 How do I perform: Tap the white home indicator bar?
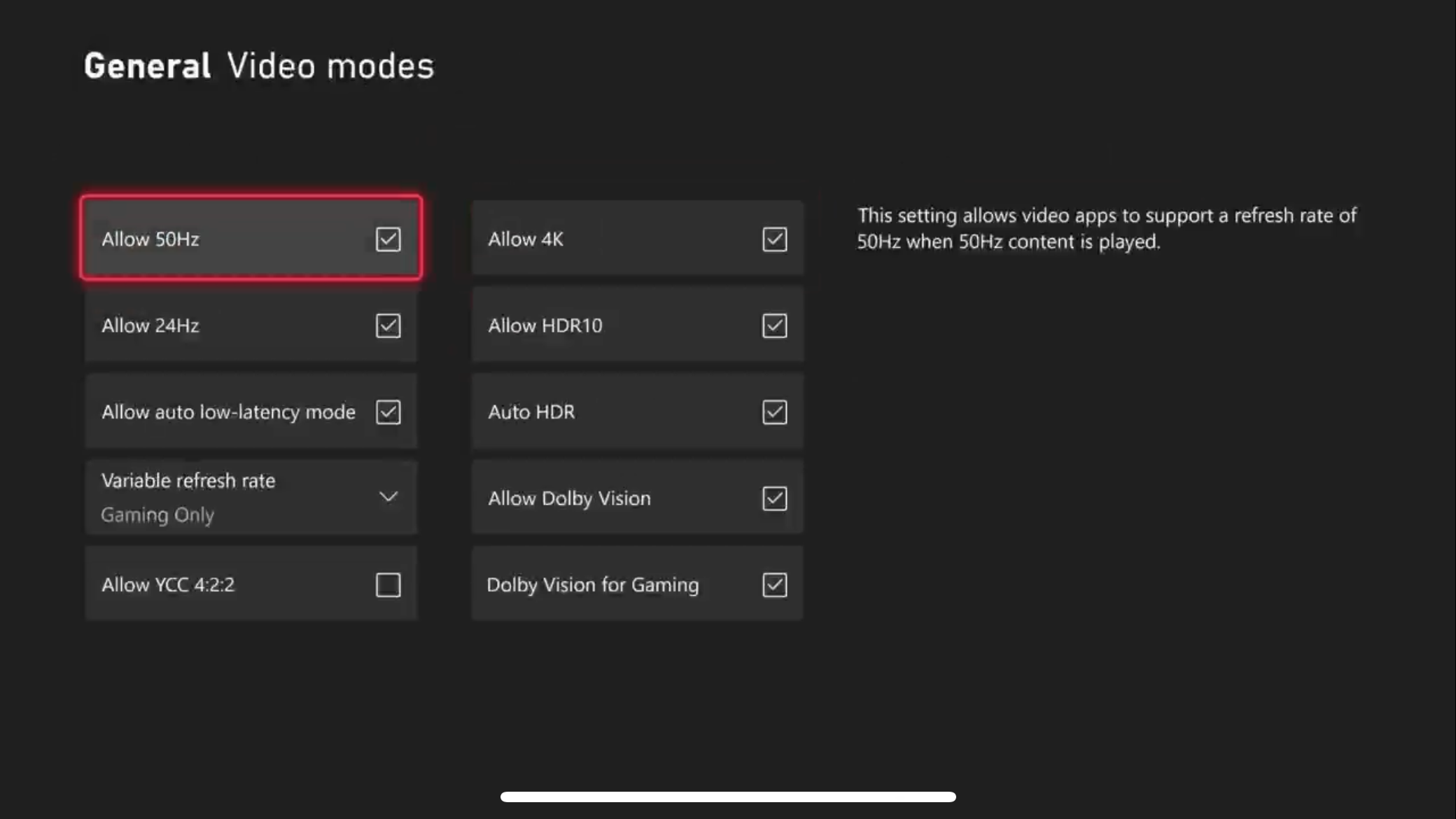[x=728, y=797]
